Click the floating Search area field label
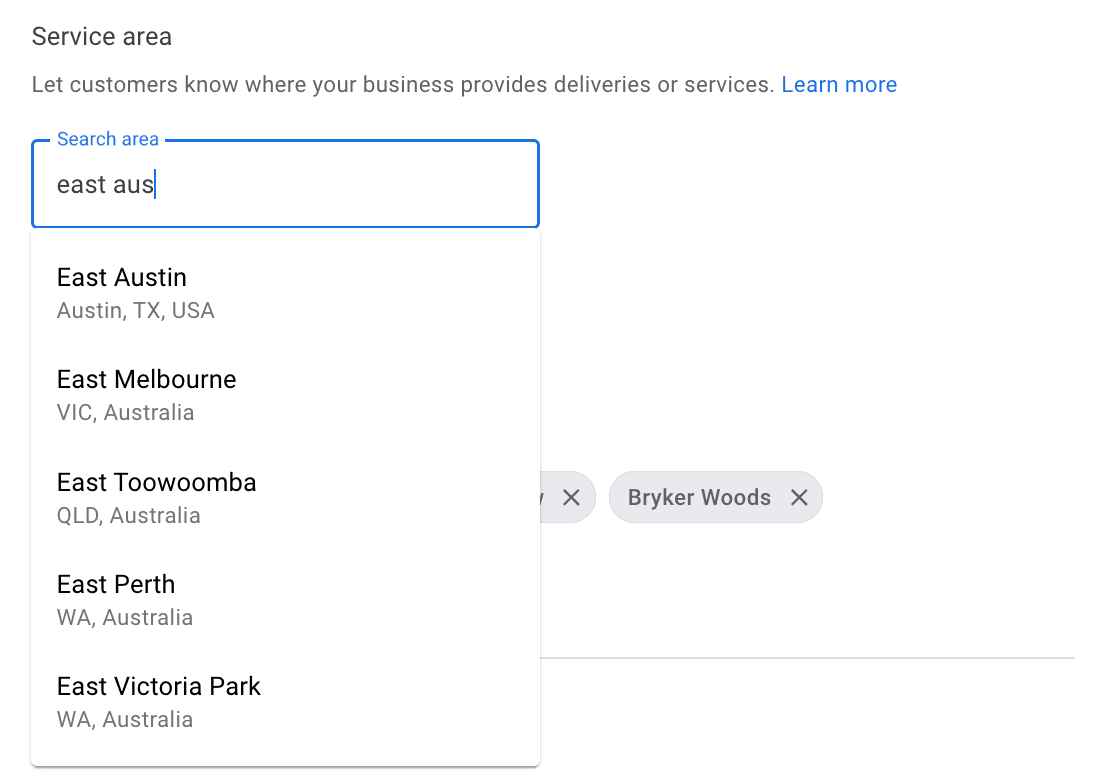The image size is (1106, 780). pos(108,140)
